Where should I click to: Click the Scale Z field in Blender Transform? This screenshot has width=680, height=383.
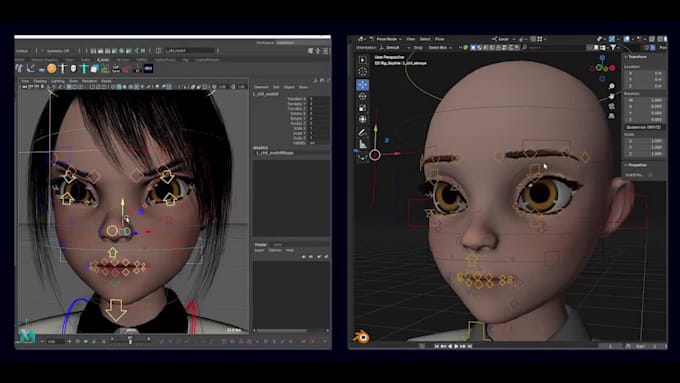click(644, 154)
